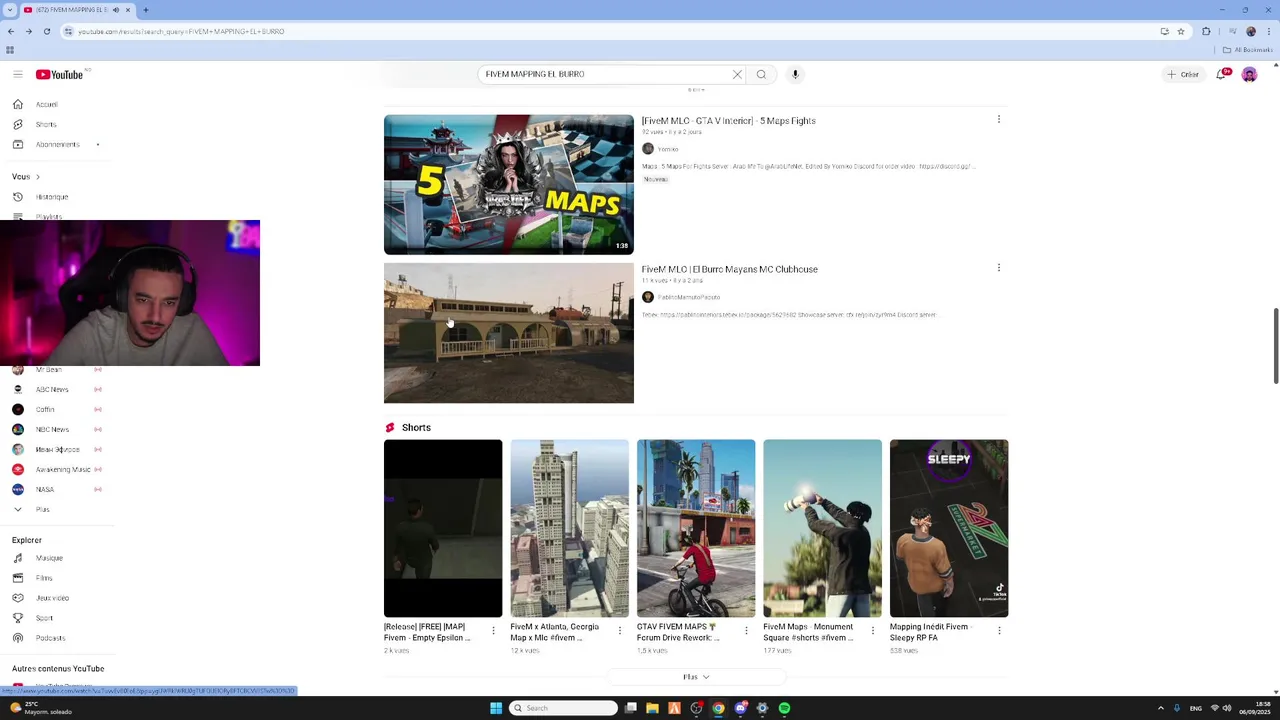
Task: Open channel avatar of El Burro video
Action: (x=647, y=297)
